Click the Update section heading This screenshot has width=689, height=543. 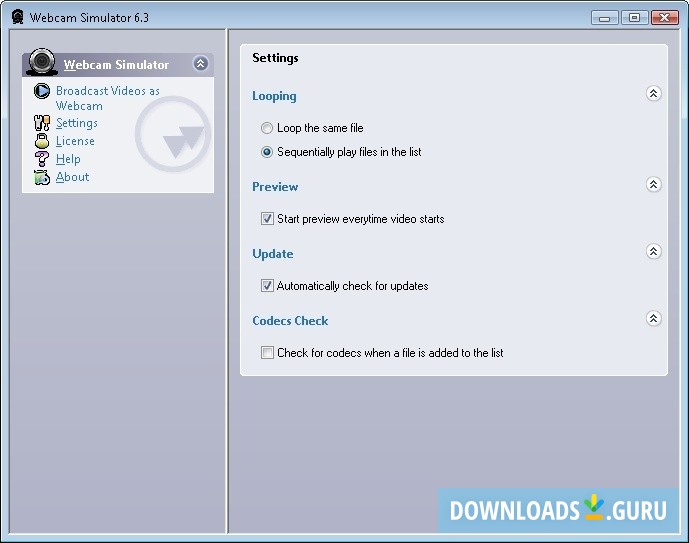point(273,254)
